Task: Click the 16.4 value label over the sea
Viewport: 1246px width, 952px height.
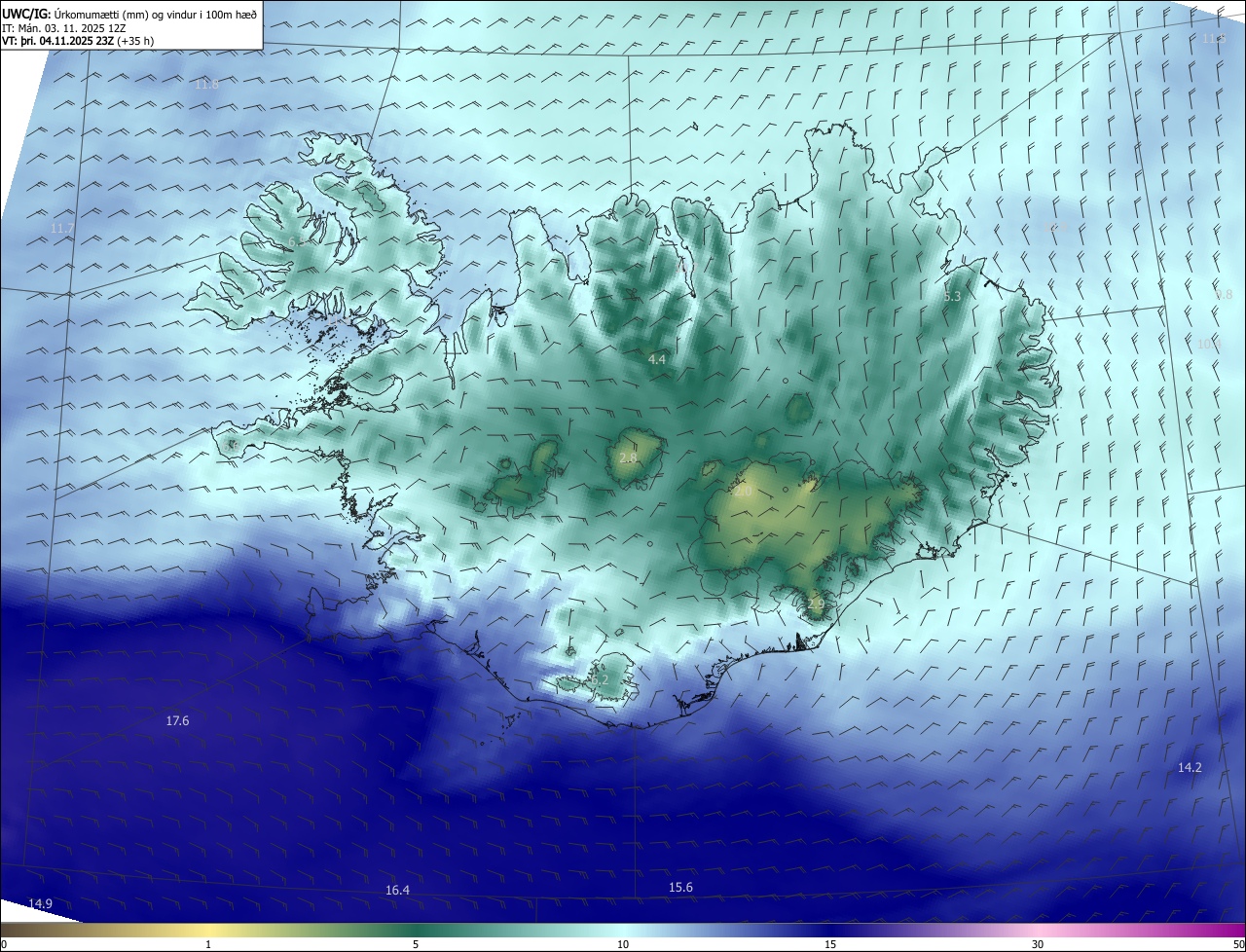Action: point(397,890)
